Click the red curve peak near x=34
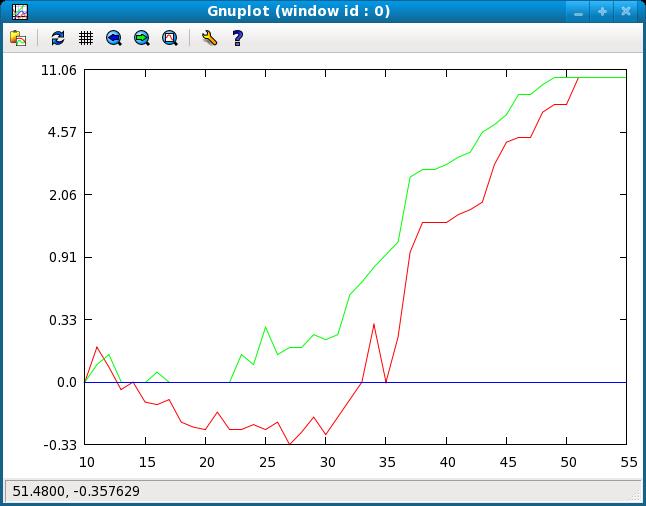The image size is (646, 506). (x=374, y=325)
